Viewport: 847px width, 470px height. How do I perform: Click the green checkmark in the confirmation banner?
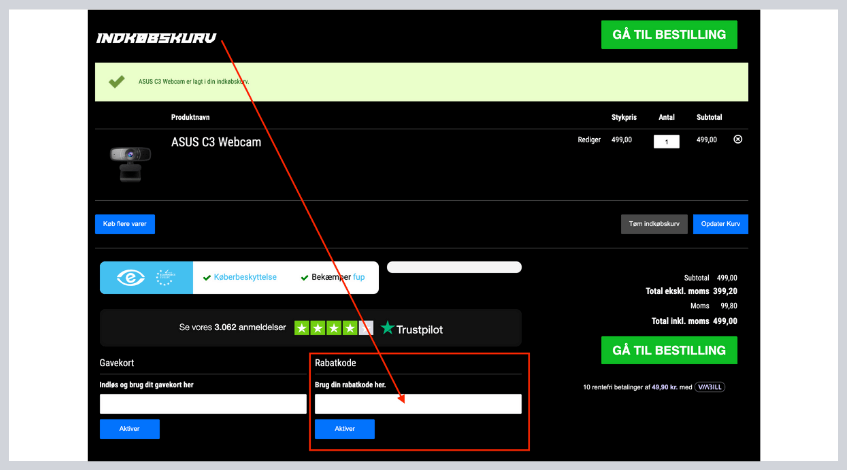coord(116,81)
